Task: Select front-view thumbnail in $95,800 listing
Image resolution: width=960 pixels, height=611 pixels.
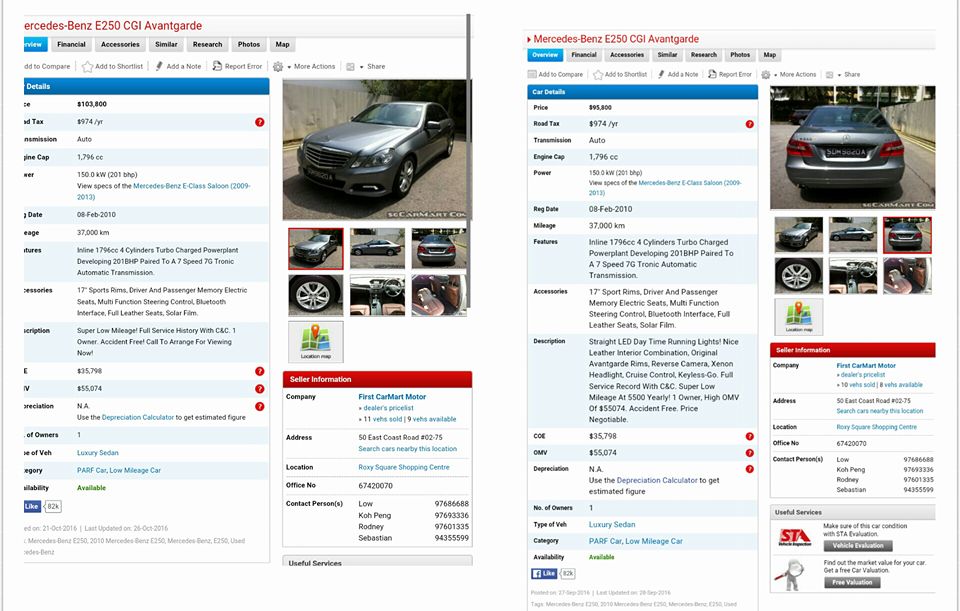Action: [798, 235]
